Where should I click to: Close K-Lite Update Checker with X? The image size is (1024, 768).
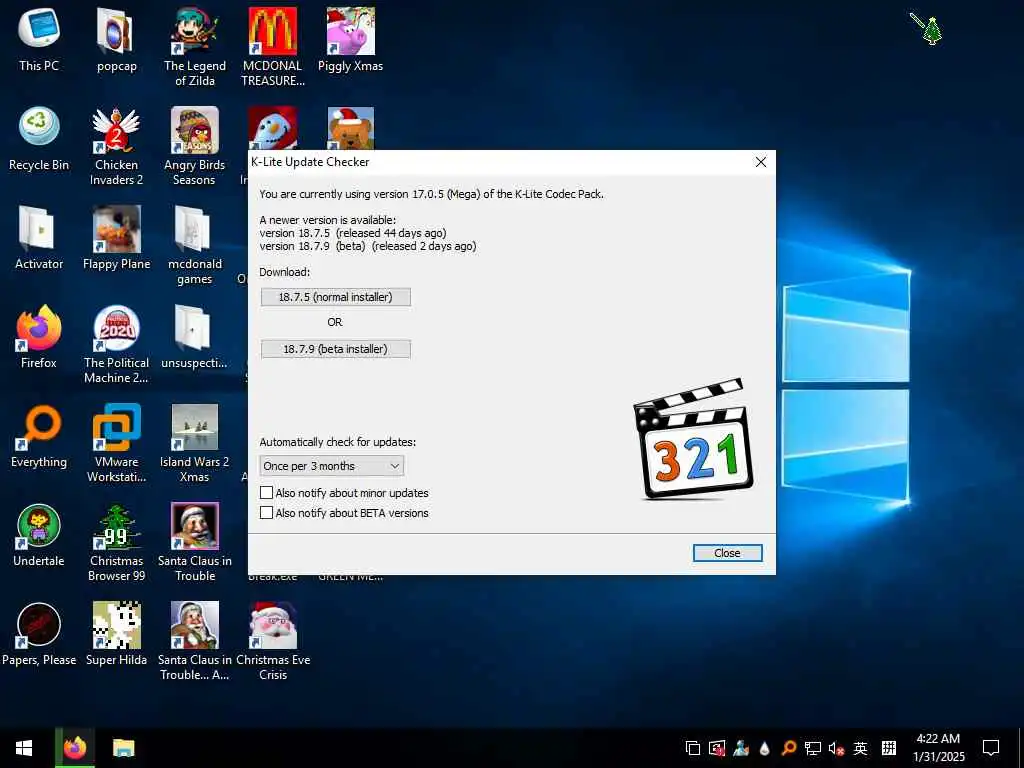[761, 162]
